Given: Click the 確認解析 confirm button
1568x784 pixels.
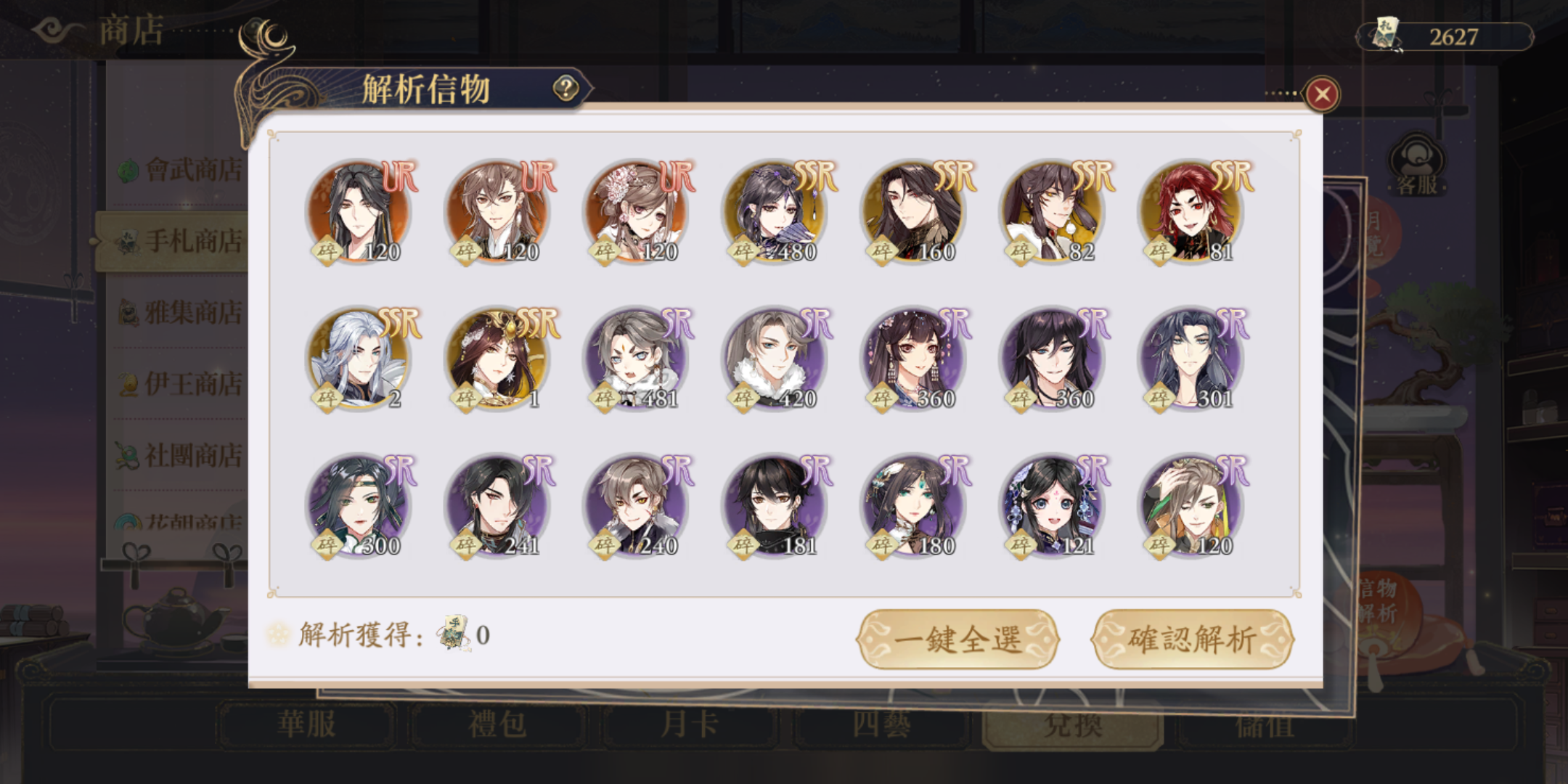Looking at the screenshot, I should click(x=1193, y=639).
